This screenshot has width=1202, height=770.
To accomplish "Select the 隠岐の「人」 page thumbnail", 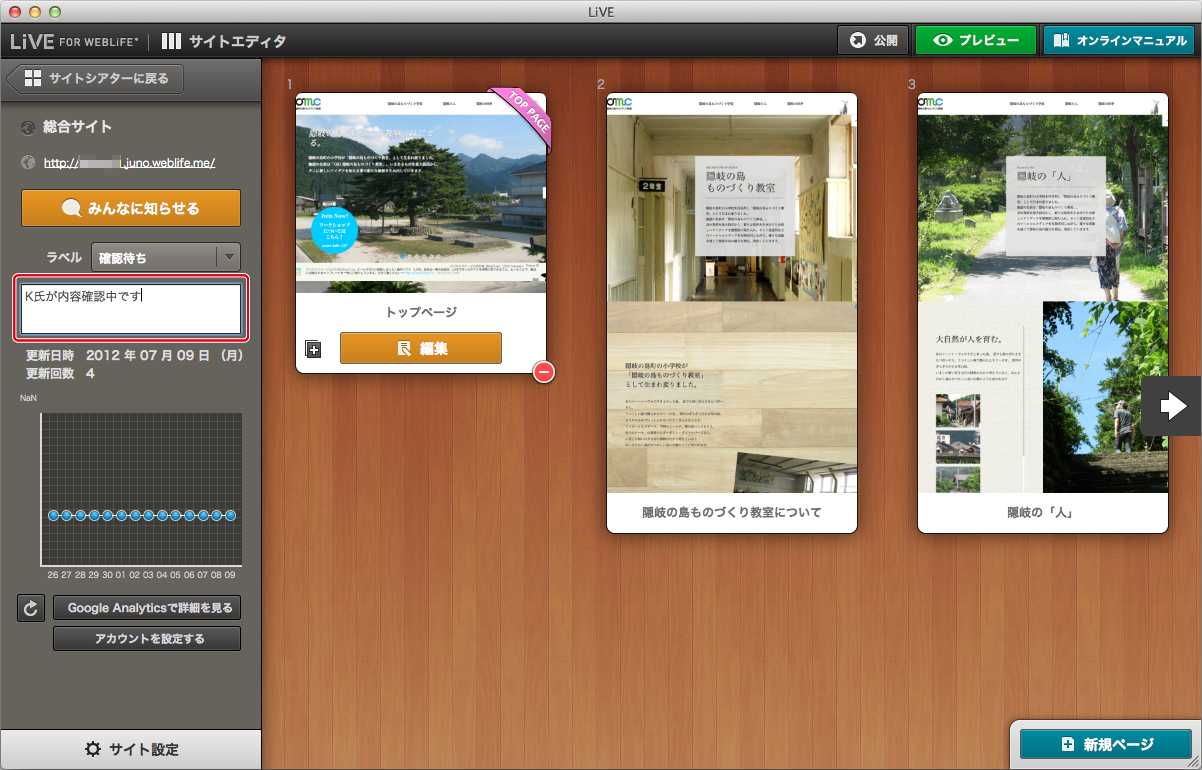I will (1043, 293).
